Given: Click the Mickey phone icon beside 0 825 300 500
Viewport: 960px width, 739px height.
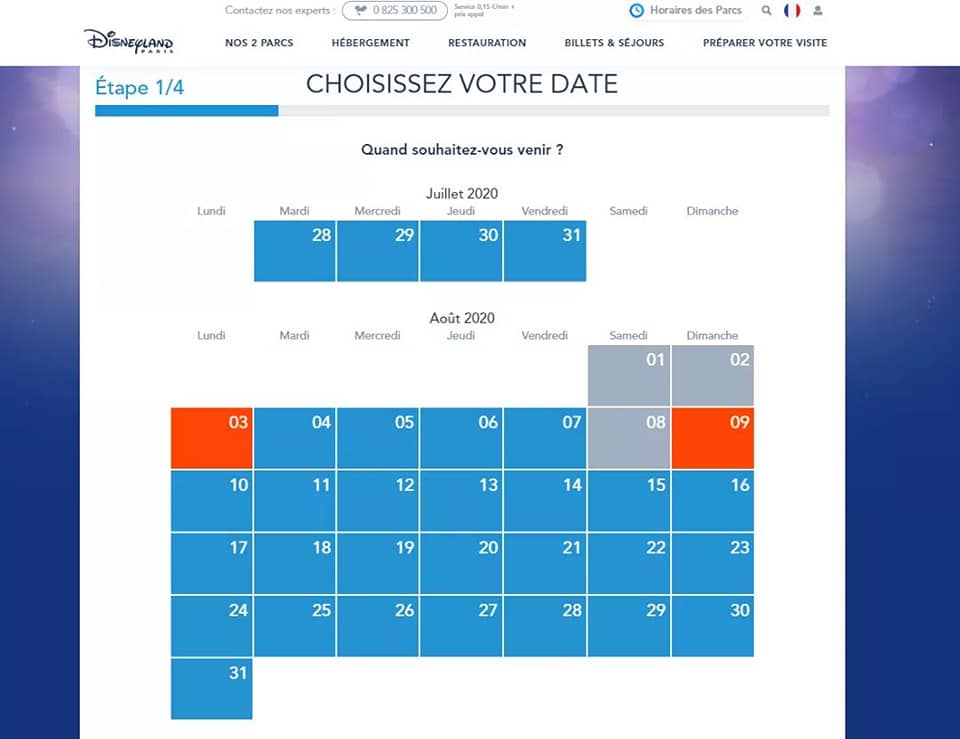Looking at the screenshot, I should tap(361, 10).
